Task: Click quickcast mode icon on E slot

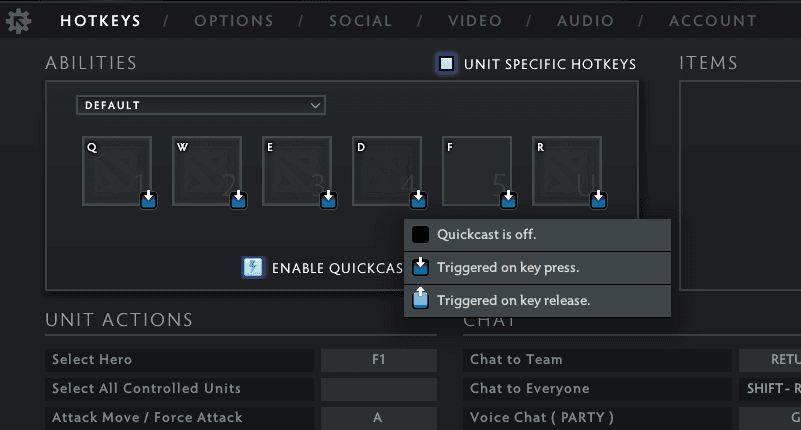Action: (x=328, y=200)
